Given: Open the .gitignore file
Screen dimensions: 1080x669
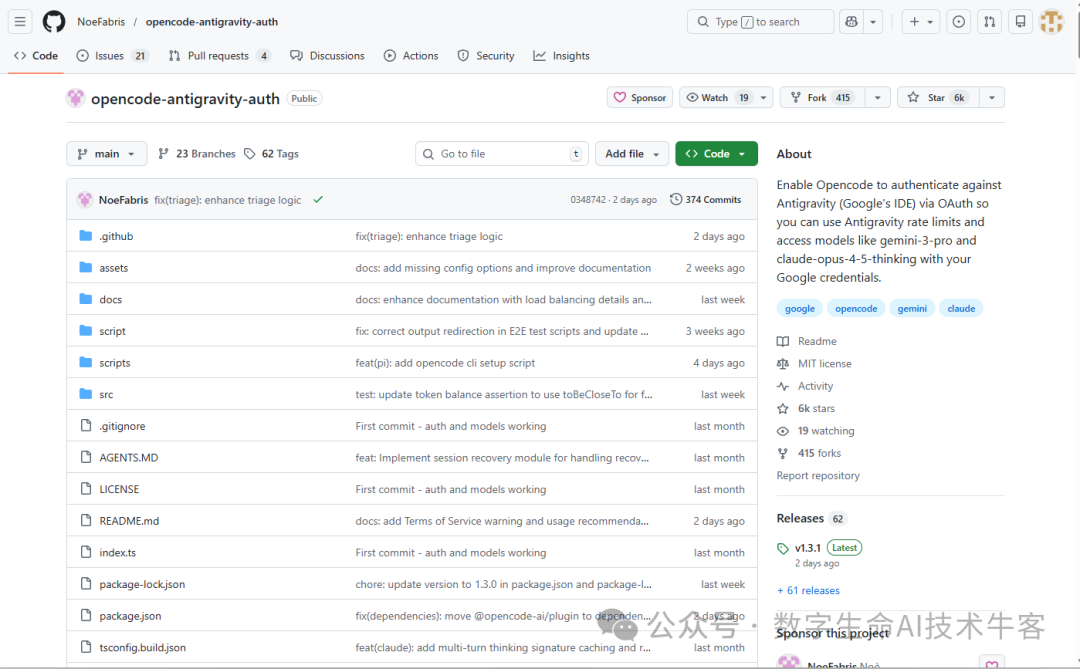Looking at the screenshot, I should pyautogui.click(x=122, y=426).
